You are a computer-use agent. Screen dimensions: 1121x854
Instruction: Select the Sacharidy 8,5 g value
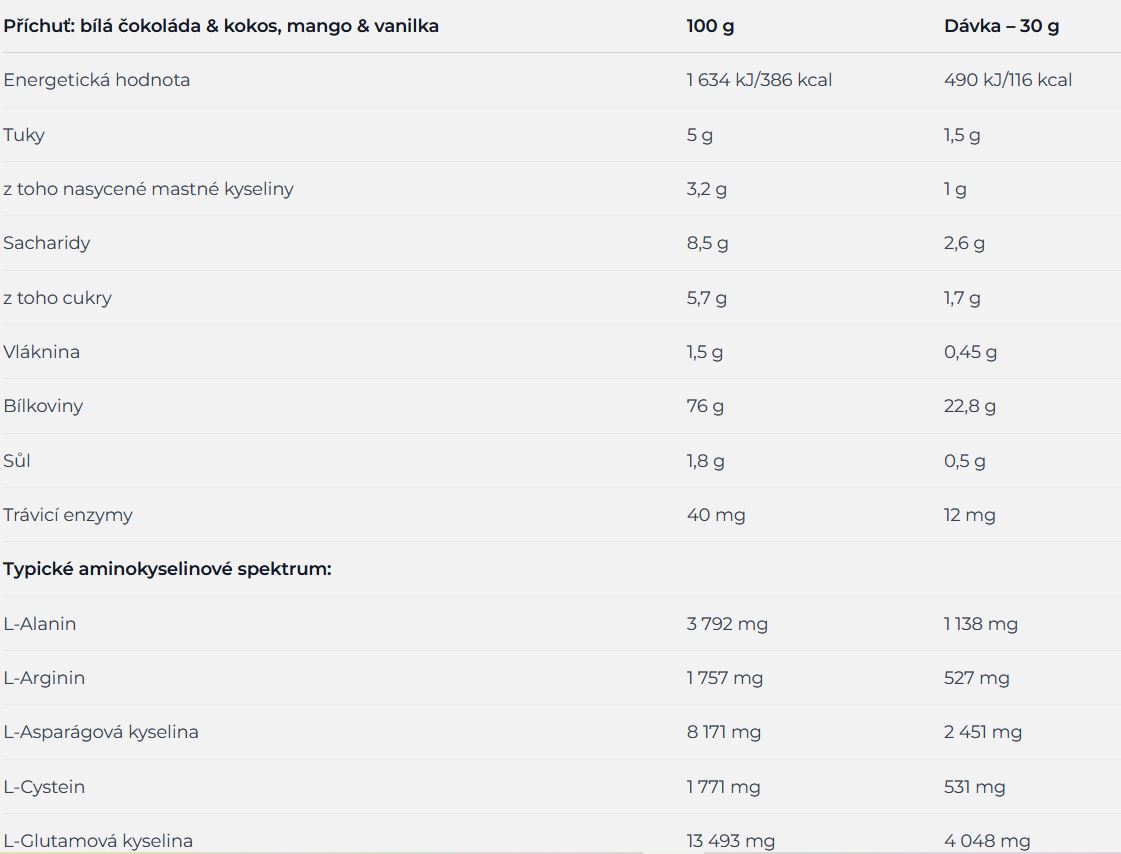(707, 243)
